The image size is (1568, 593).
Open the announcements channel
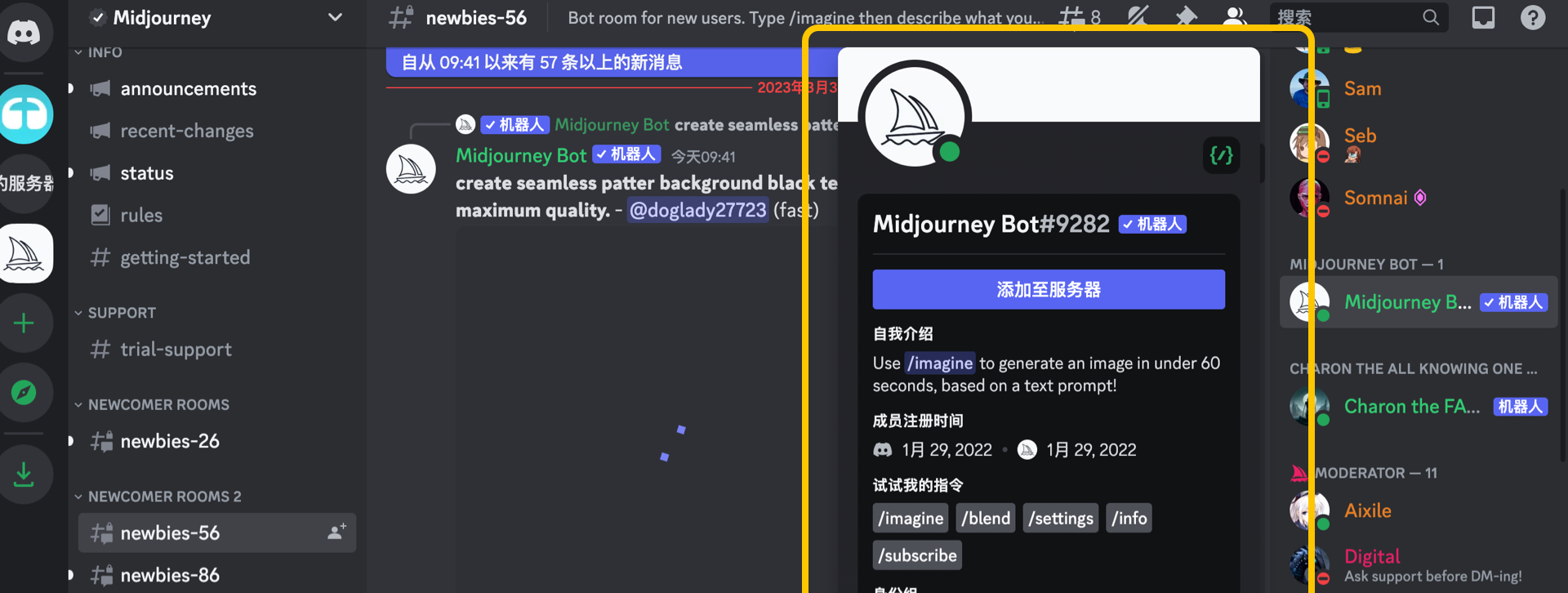click(217, 88)
